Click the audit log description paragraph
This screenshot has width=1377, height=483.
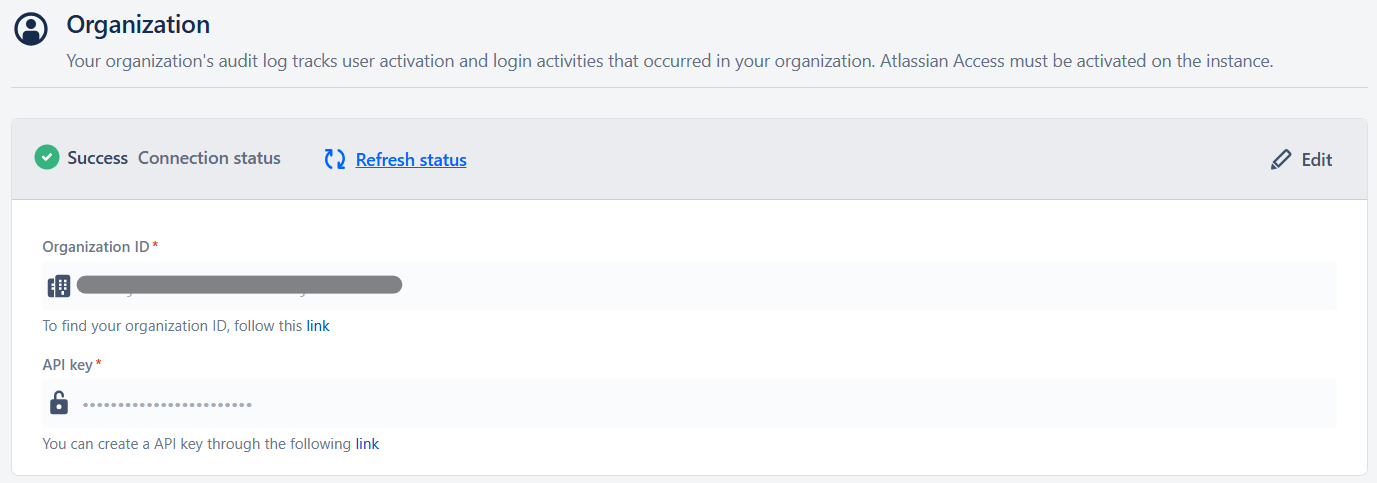coord(669,61)
